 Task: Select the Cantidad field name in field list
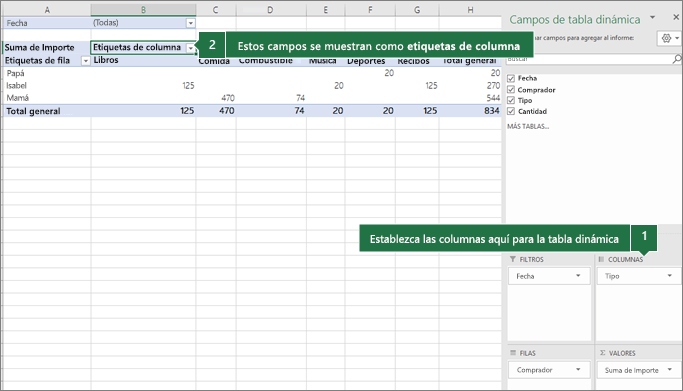[532, 111]
